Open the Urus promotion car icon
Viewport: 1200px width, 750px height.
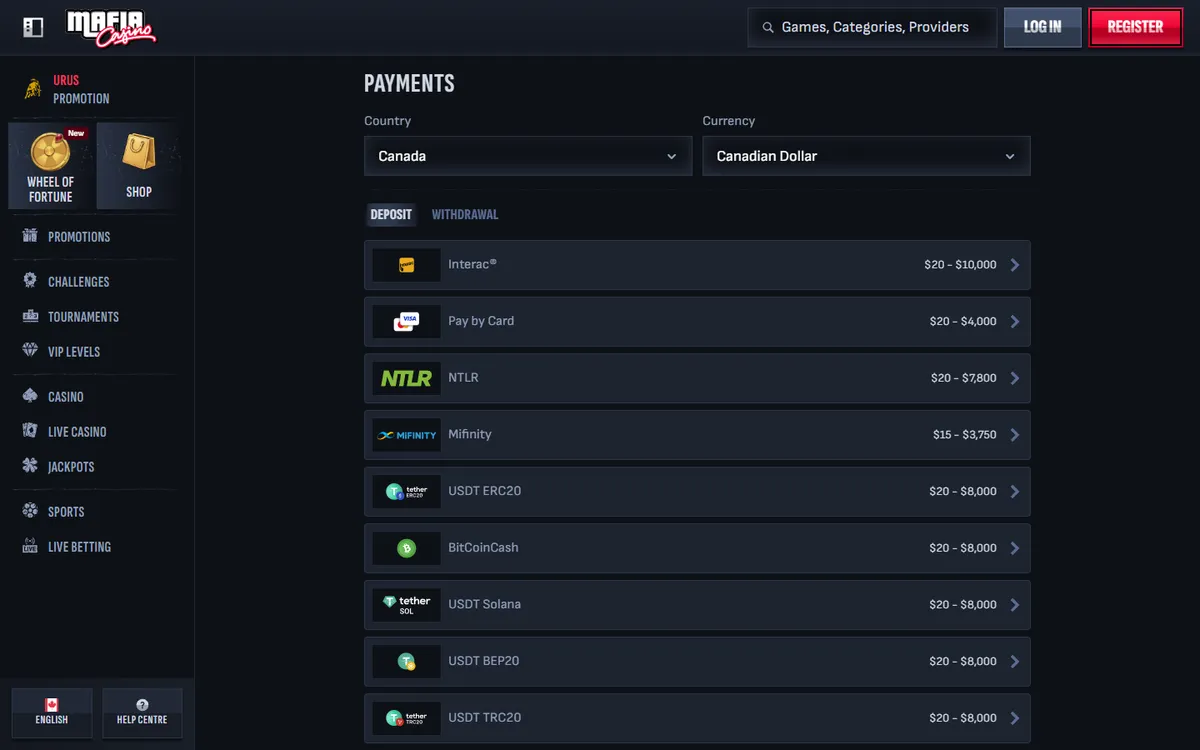(x=33, y=89)
